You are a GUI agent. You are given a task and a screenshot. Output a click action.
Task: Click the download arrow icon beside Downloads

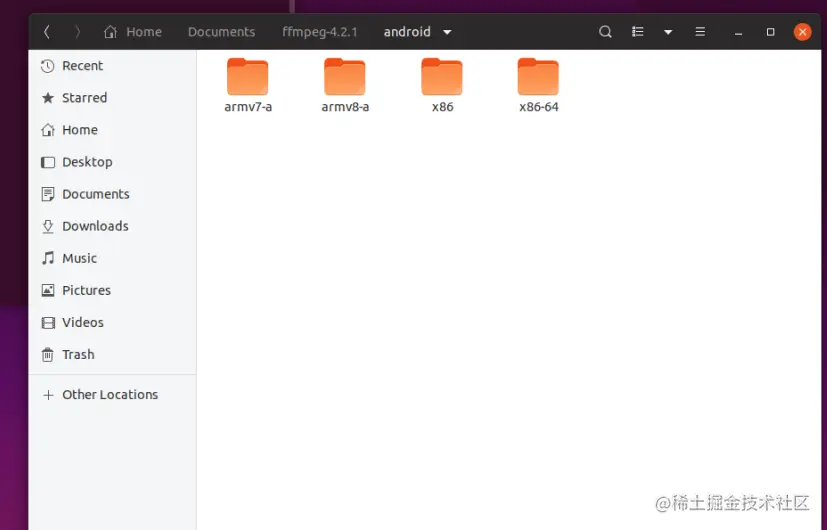pos(47,226)
